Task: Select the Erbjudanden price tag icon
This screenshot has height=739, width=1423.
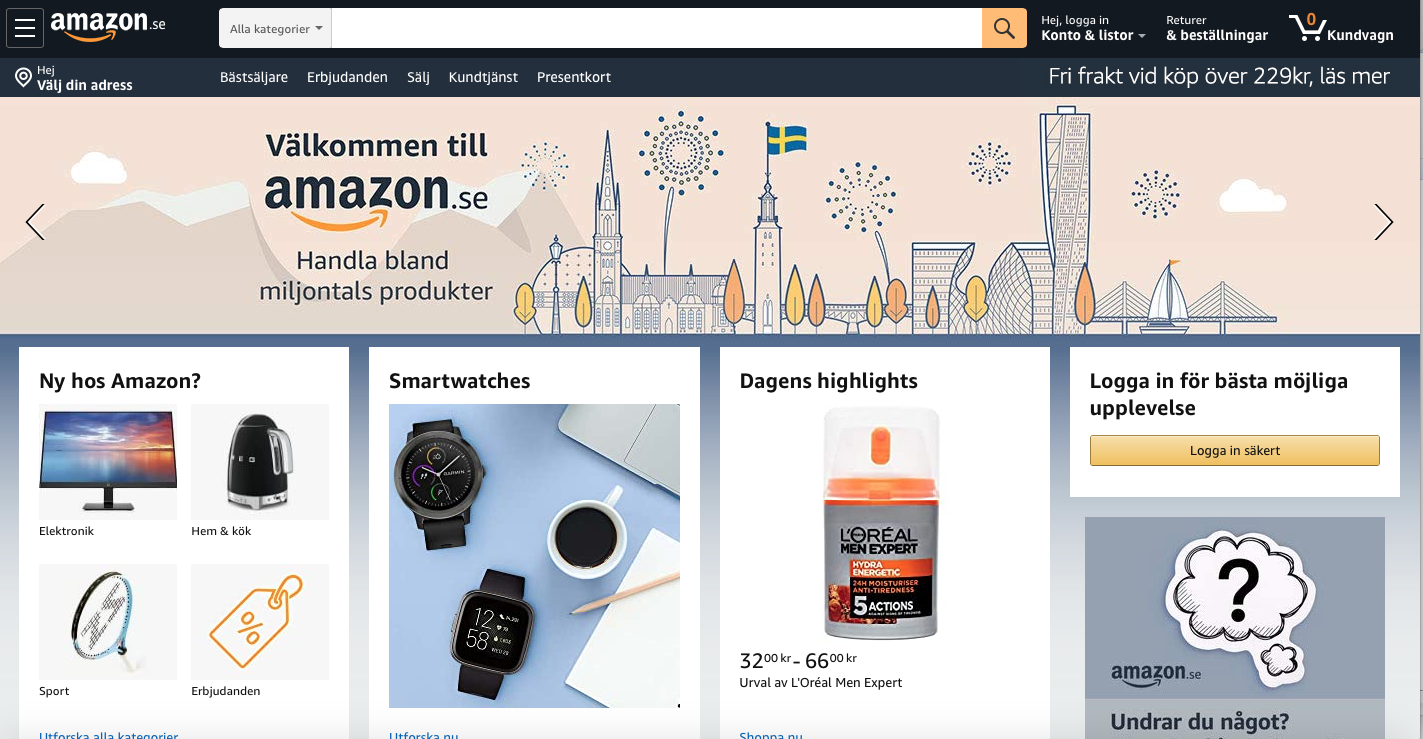Action: (x=260, y=622)
